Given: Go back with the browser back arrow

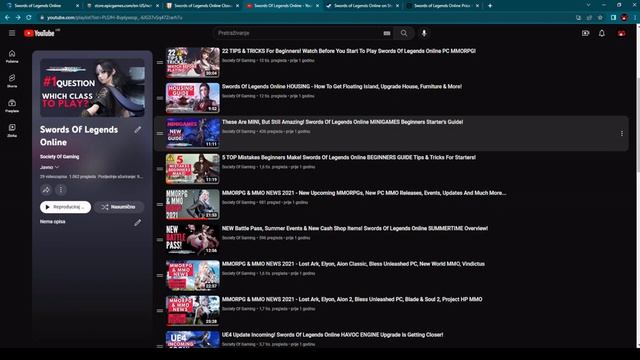Looking at the screenshot, I should coord(7,18).
